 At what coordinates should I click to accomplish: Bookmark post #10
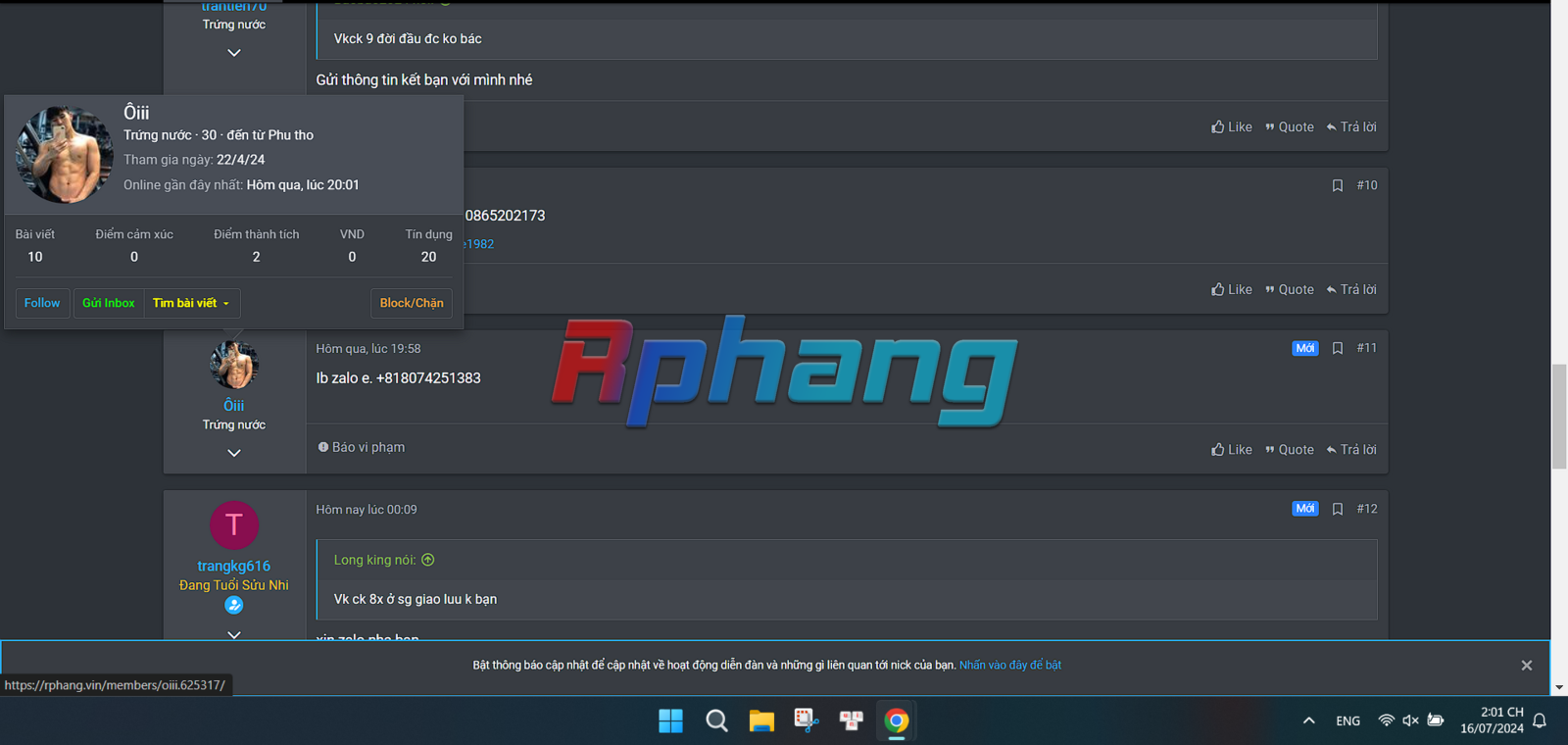point(1338,185)
